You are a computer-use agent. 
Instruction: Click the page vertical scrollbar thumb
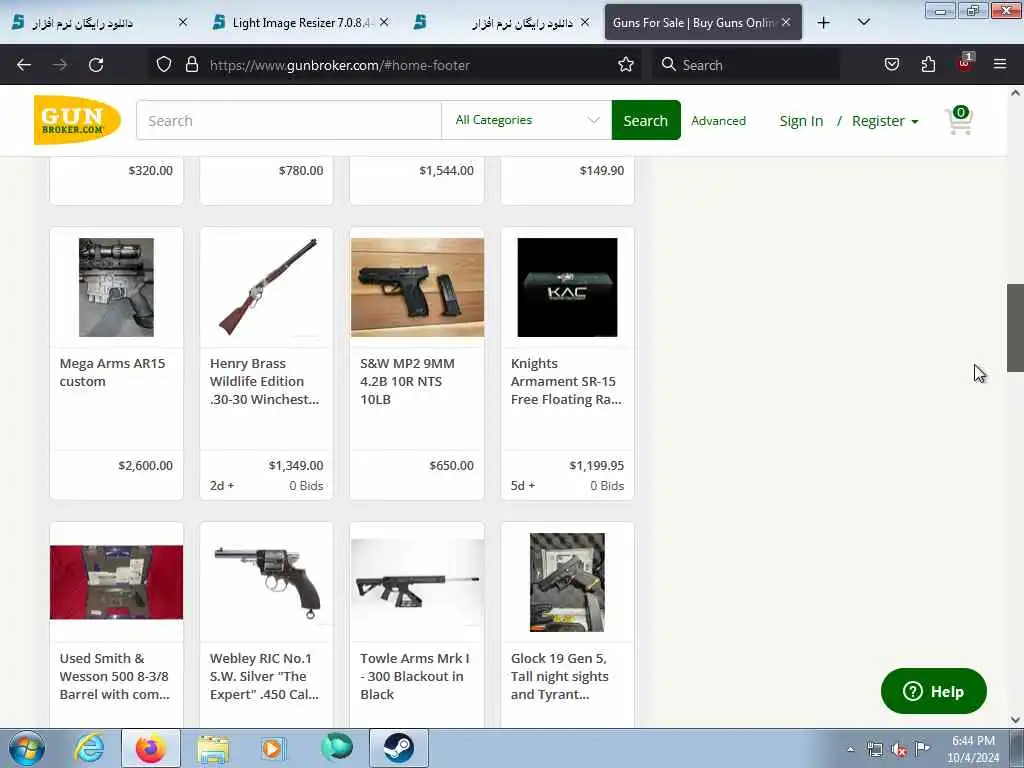coord(1015,328)
